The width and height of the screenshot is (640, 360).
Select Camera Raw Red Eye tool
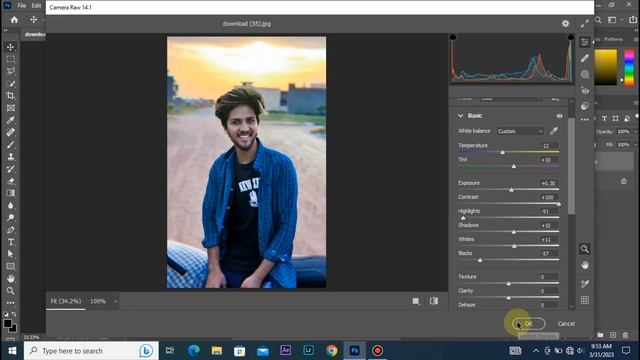tap(585, 91)
